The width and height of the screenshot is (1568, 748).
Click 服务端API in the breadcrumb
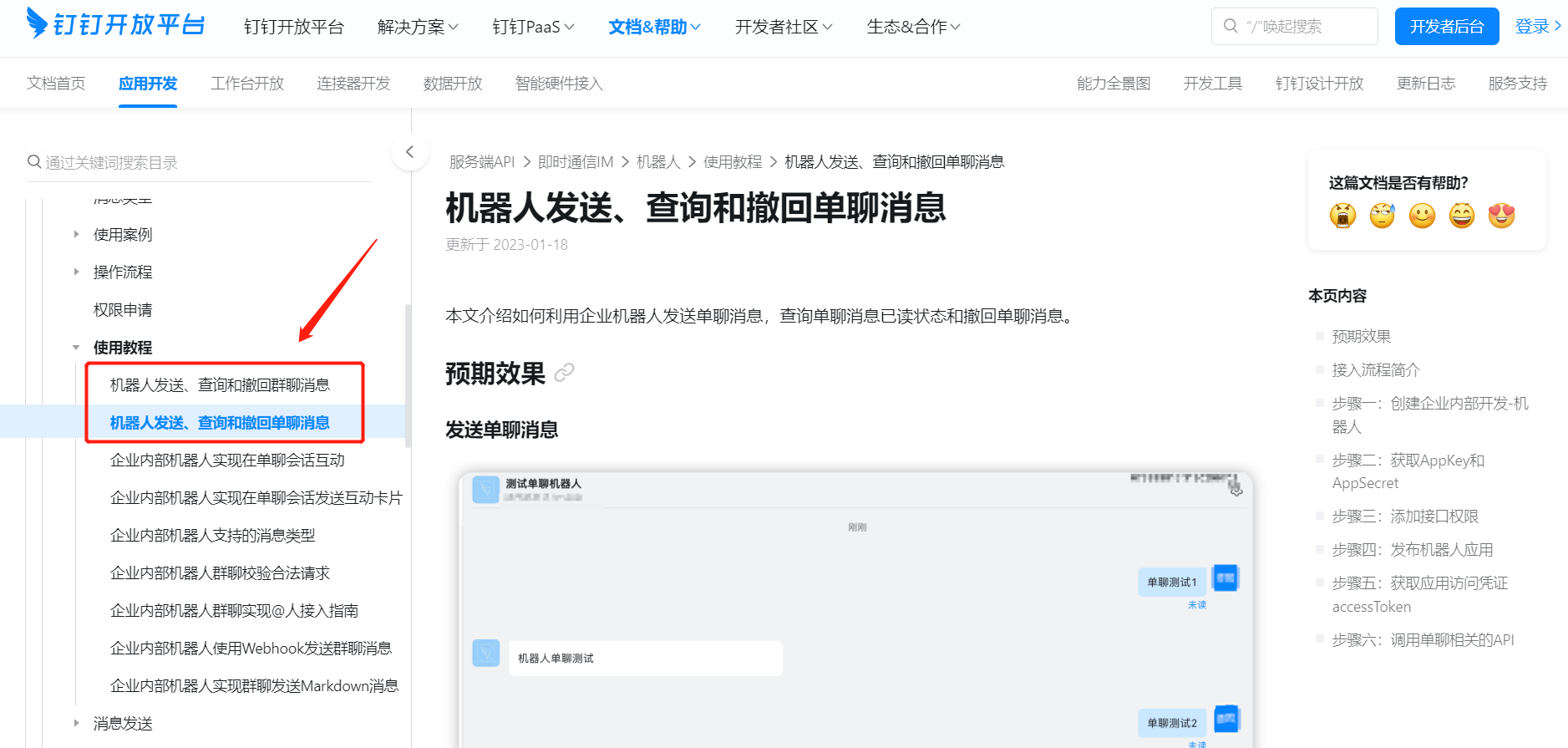click(x=482, y=161)
